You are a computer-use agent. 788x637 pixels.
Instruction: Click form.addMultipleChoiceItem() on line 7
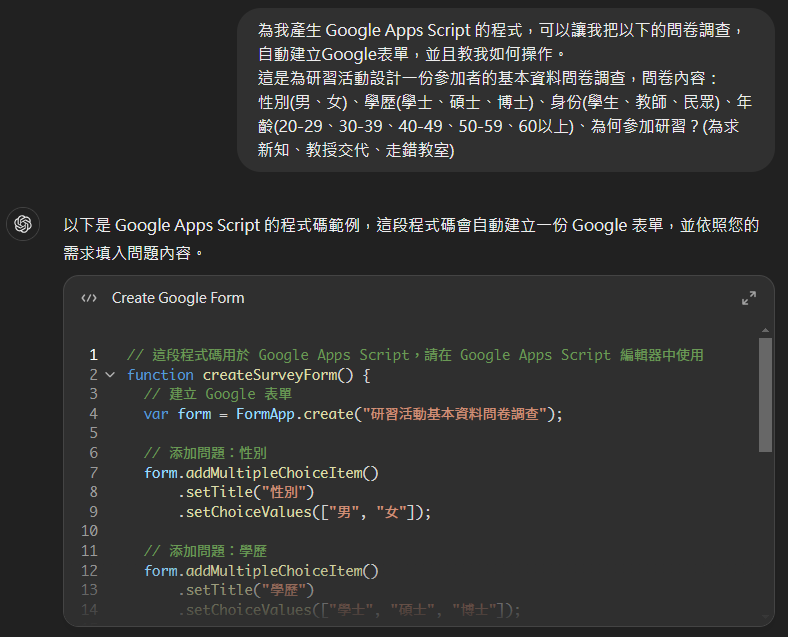pyautogui.click(x=261, y=473)
